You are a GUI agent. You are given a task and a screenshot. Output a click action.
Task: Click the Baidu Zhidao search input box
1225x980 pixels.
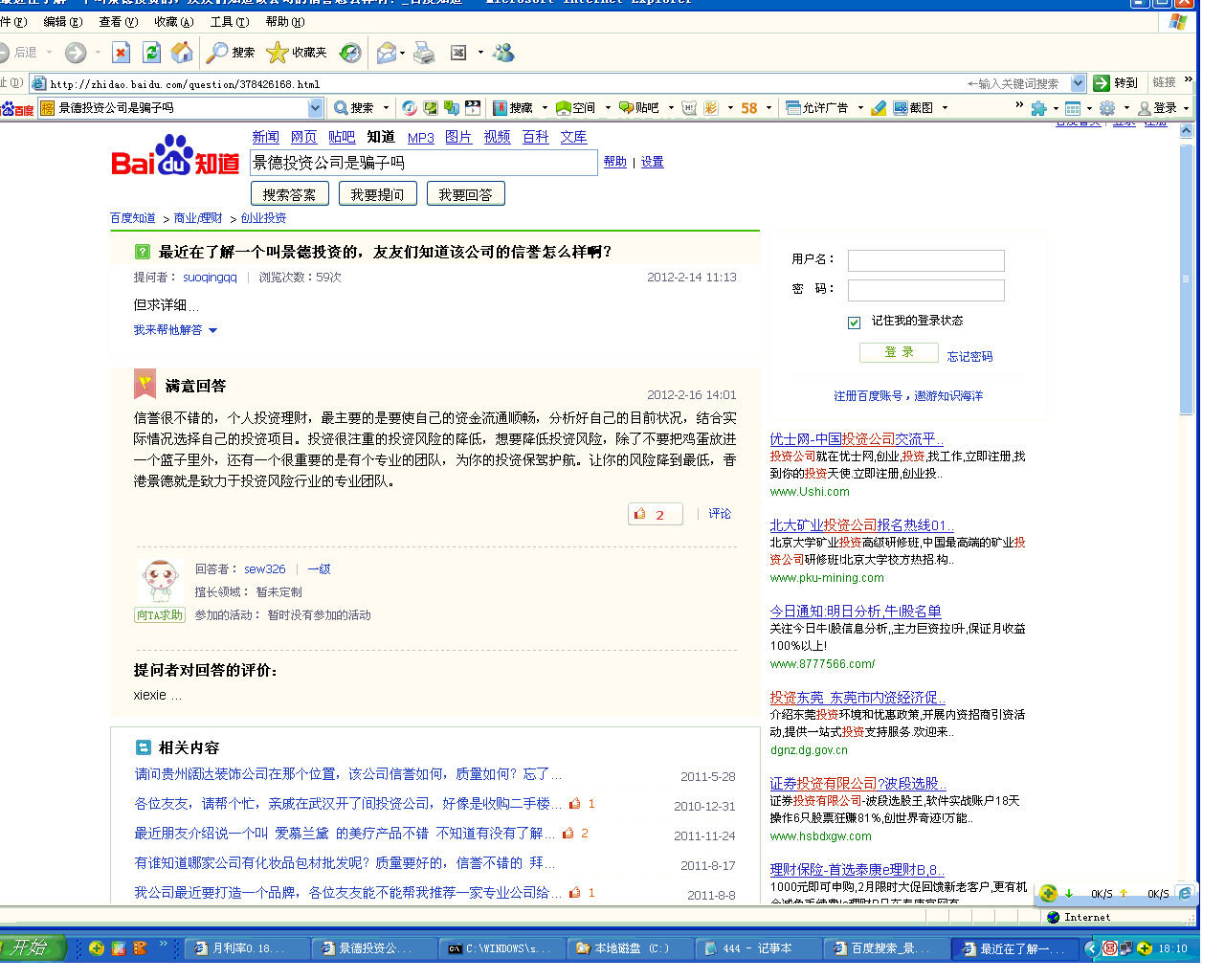424,163
